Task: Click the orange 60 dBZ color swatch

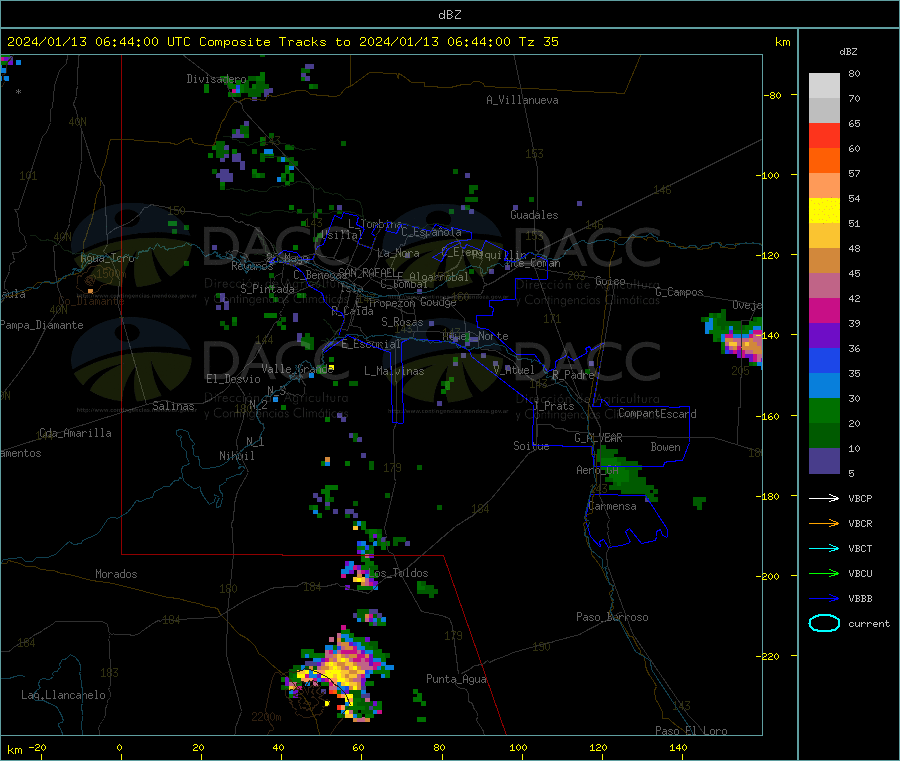Action: (824, 161)
